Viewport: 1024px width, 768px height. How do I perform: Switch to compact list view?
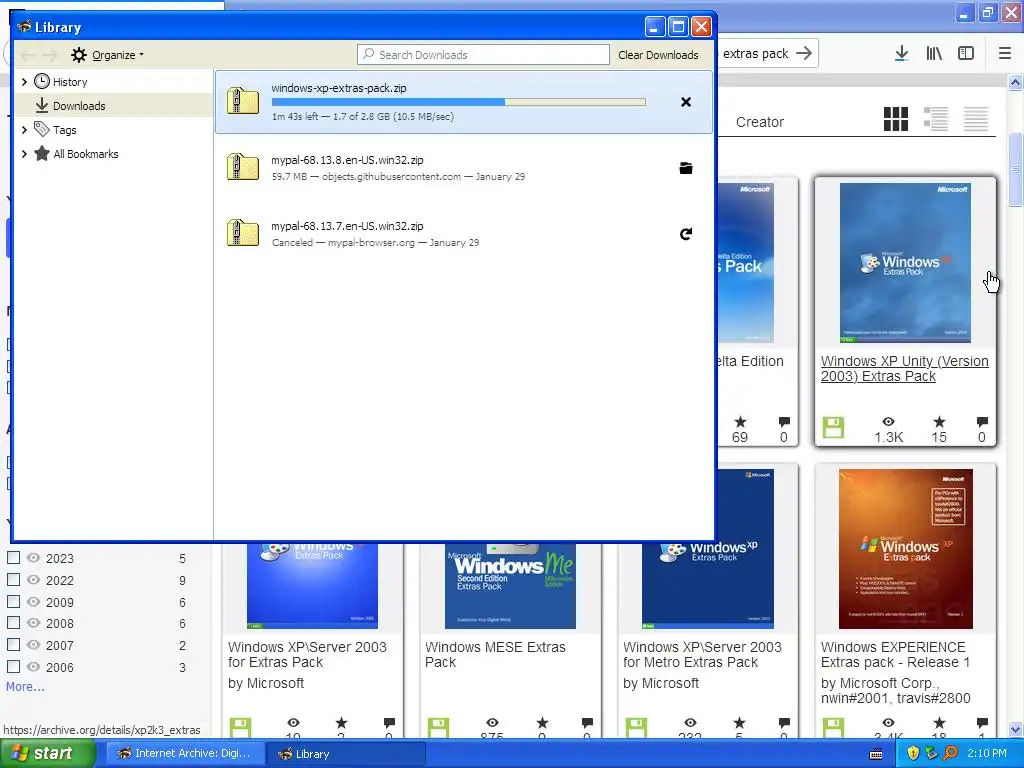[976, 119]
